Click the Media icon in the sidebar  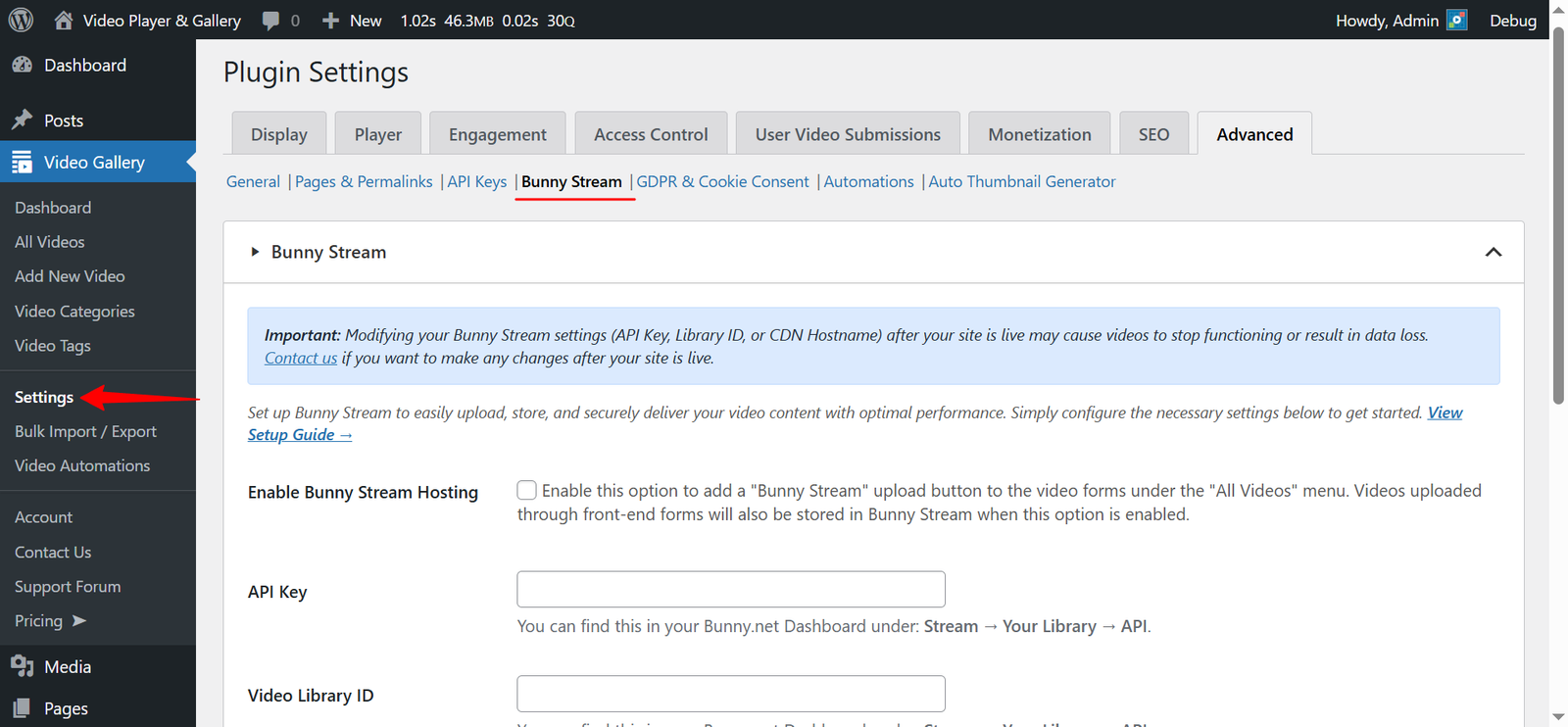[22, 666]
